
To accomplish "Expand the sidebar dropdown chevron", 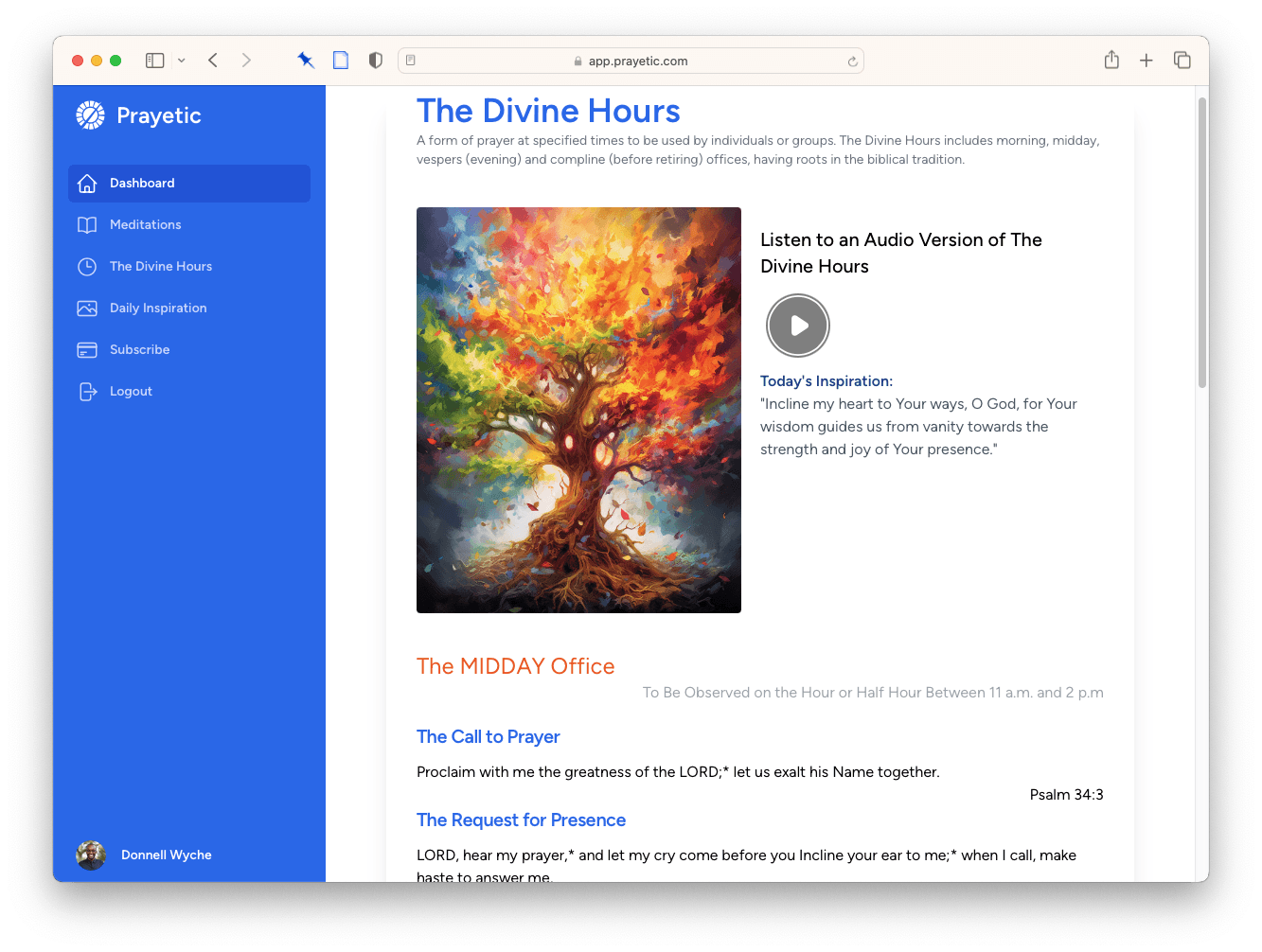I will 181,61.
